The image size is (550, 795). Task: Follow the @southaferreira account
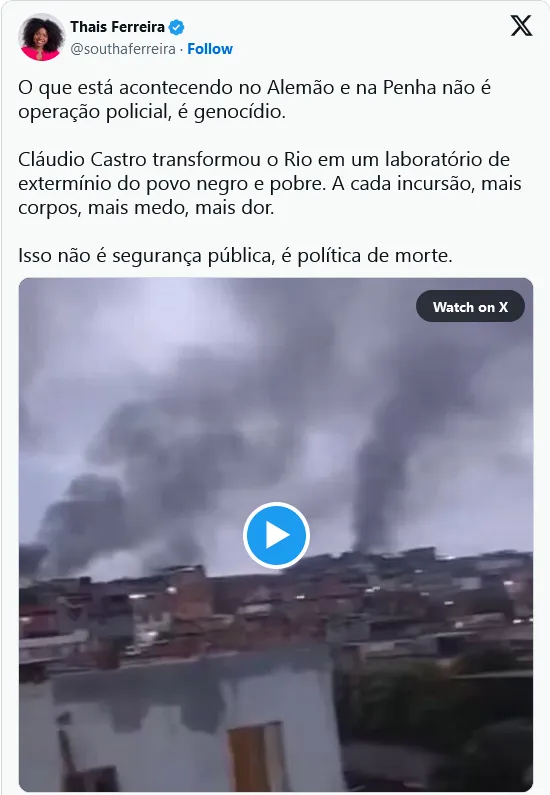210,49
